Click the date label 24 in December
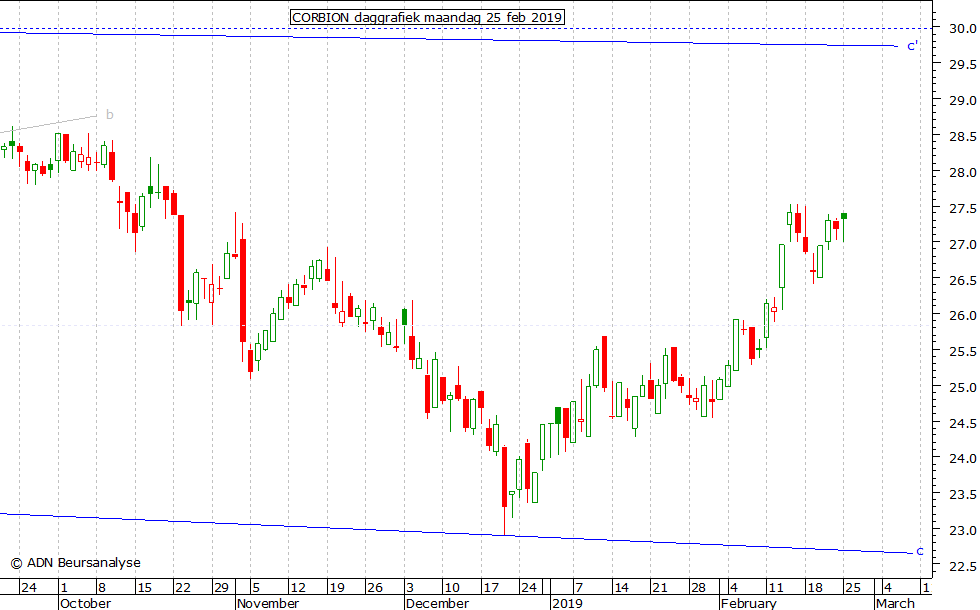Screen dimensions: 980x610 (529, 588)
